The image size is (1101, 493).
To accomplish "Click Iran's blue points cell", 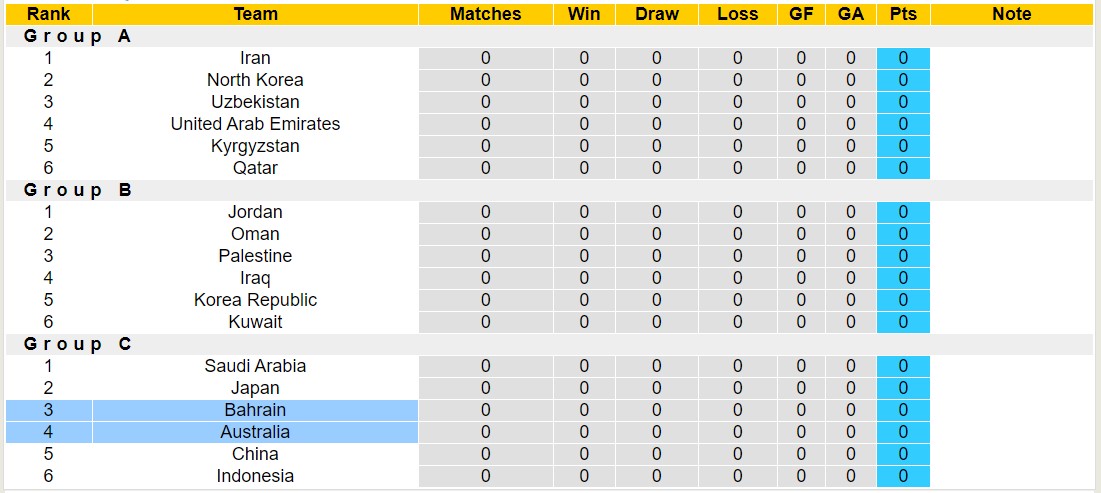I will point(903,58).
